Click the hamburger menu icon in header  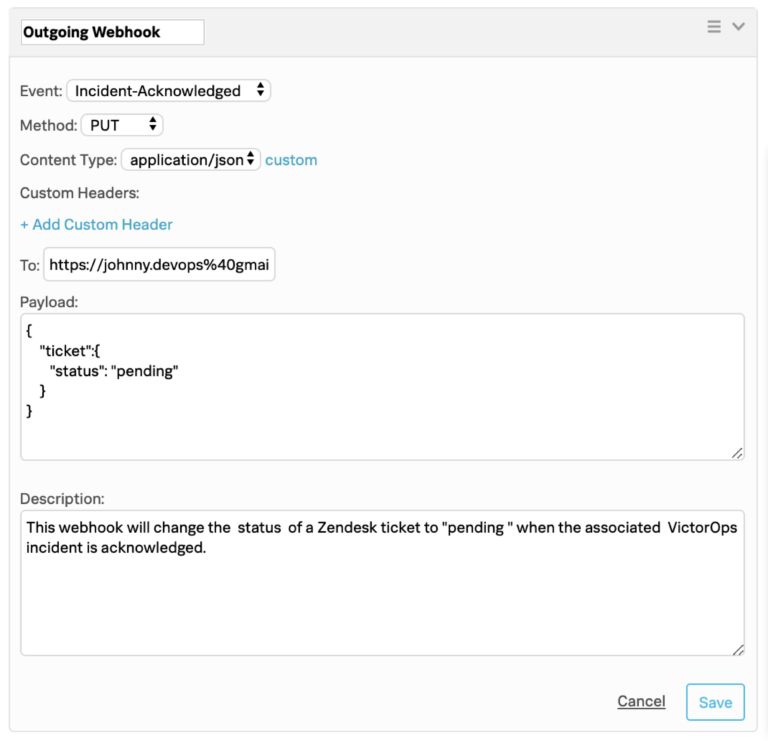(714, 26)
